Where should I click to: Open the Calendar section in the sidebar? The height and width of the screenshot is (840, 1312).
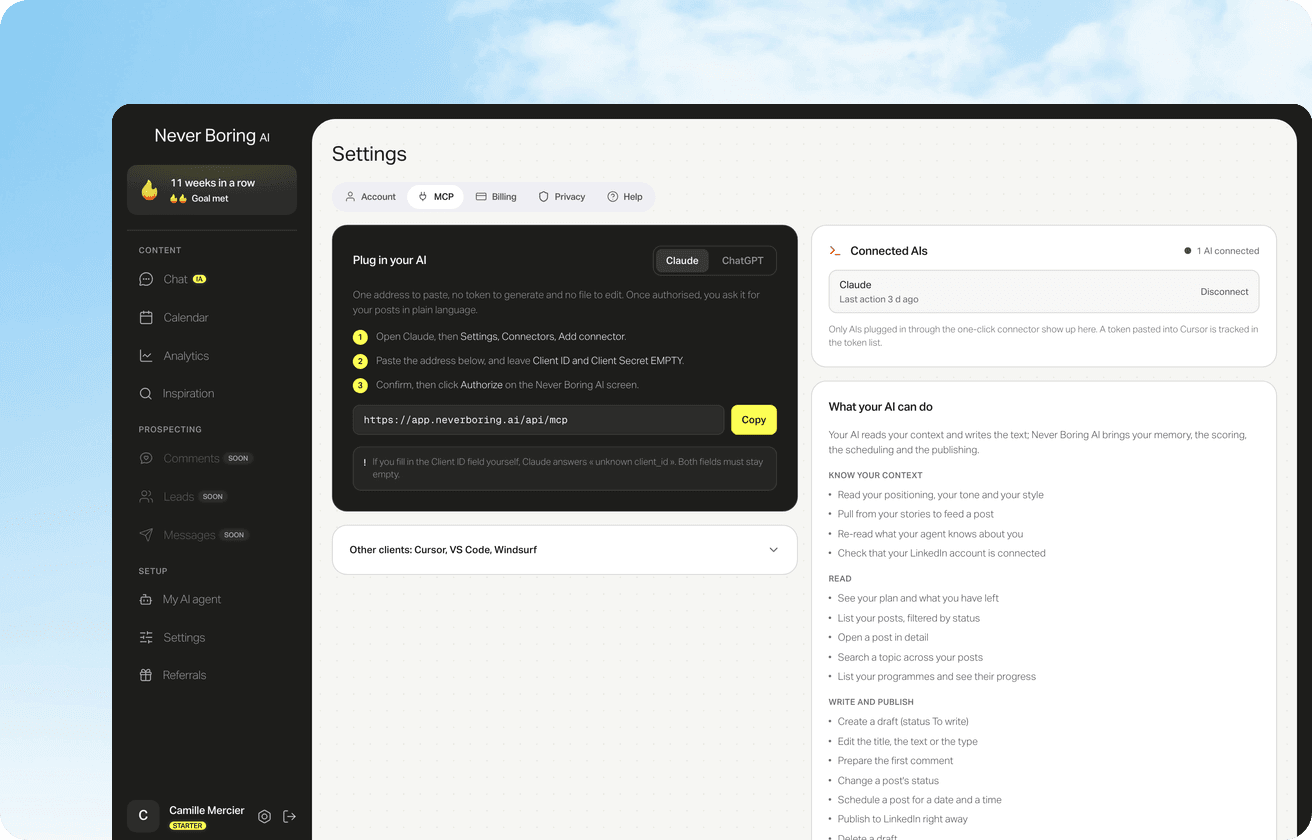tap(173, 318)
